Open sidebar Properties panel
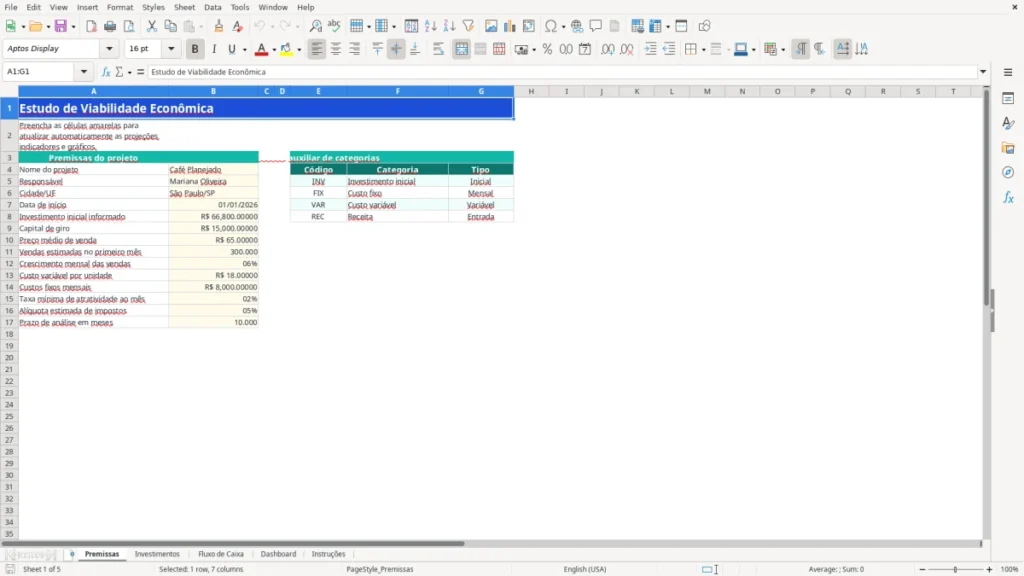The image size is (1024, 576). point(1008,98)
